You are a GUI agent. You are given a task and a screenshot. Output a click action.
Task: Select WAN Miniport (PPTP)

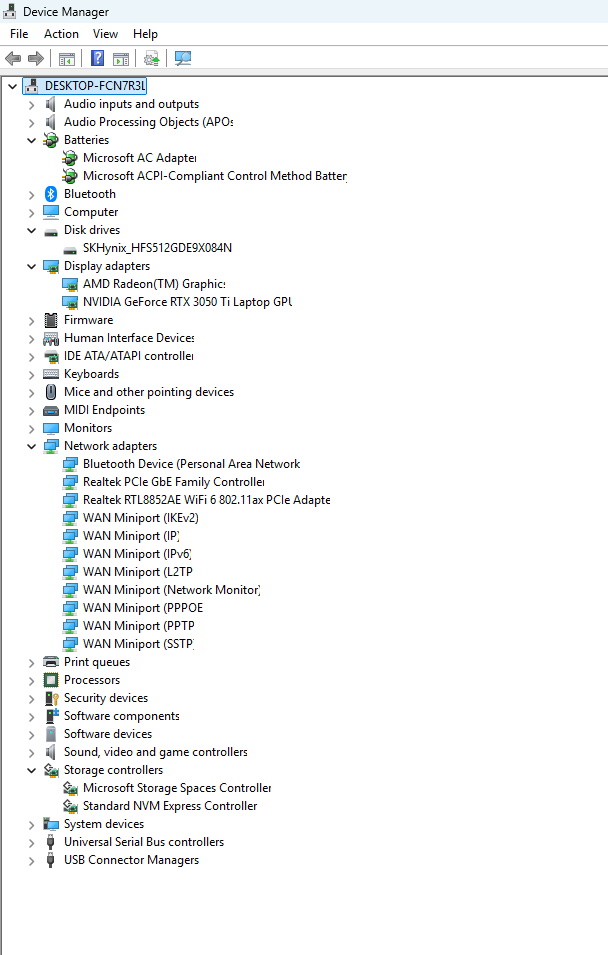pyautogui.click(x=139, y=626)
